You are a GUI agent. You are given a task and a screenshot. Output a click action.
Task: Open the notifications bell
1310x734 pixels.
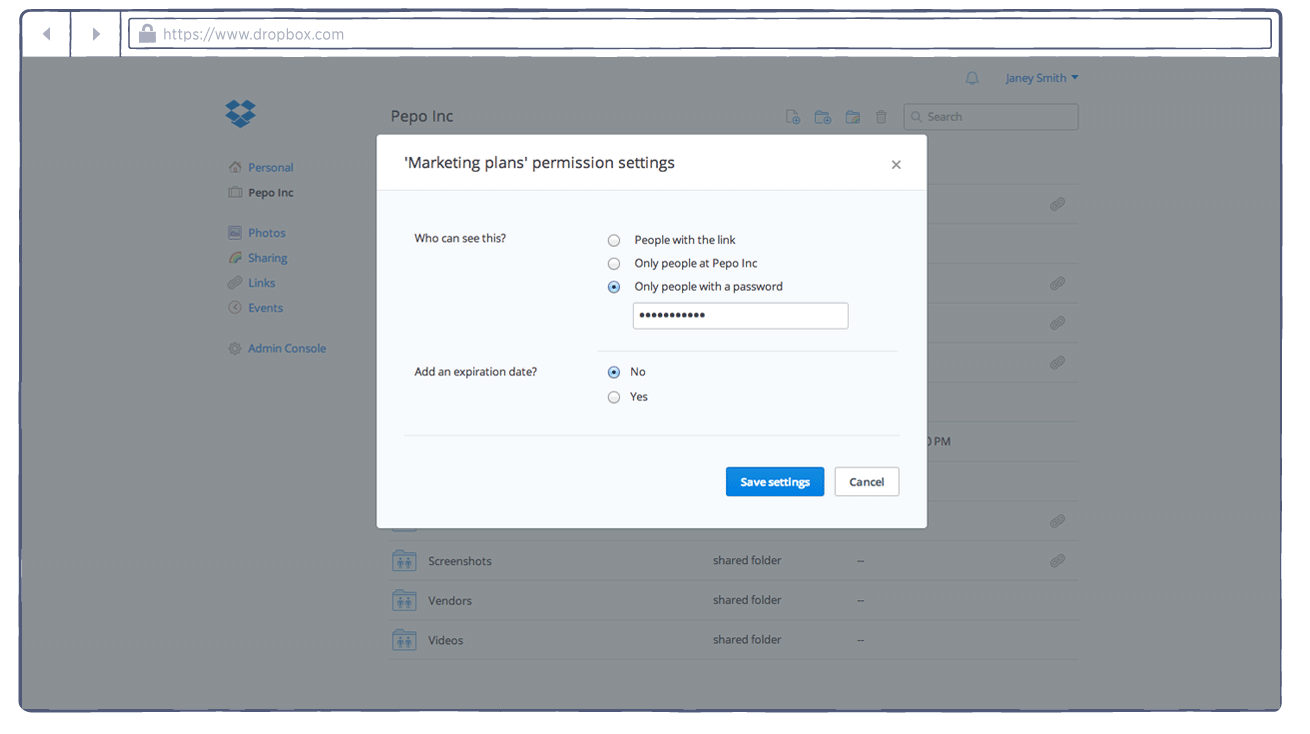[971, 77]
